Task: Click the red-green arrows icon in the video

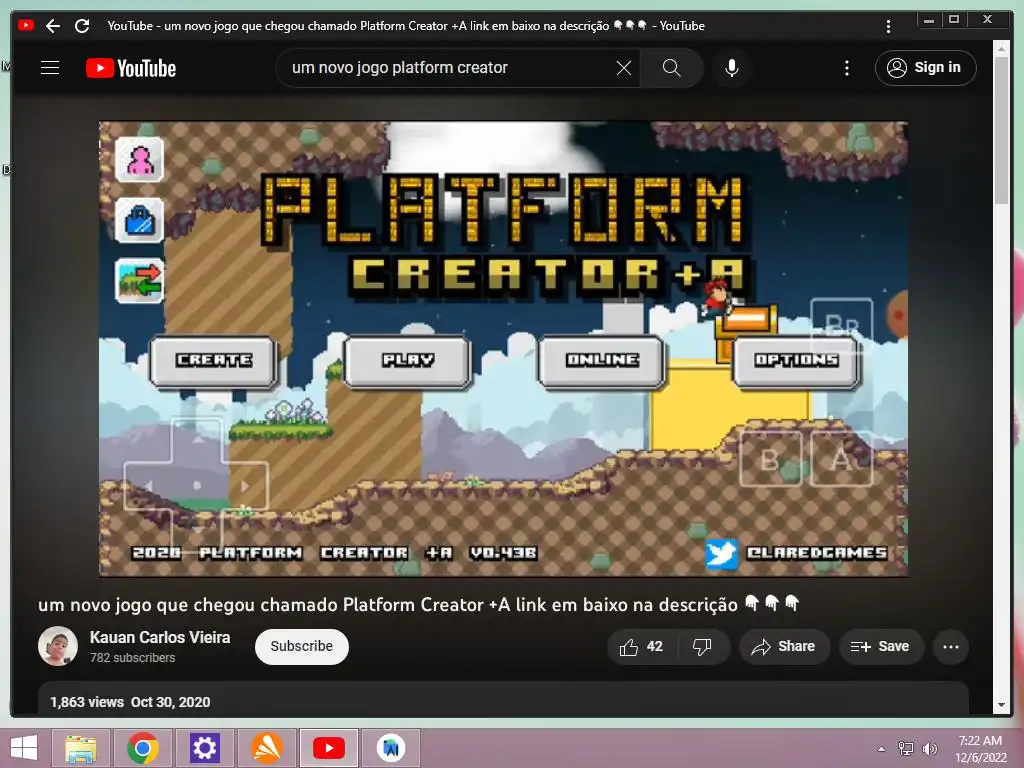Action: pyautogui.click(x=139, y=281)
